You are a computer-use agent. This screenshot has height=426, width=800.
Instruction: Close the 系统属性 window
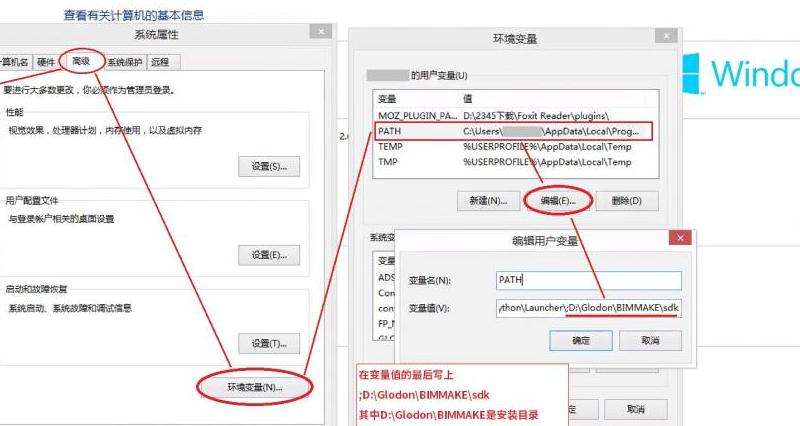point(321,32)
